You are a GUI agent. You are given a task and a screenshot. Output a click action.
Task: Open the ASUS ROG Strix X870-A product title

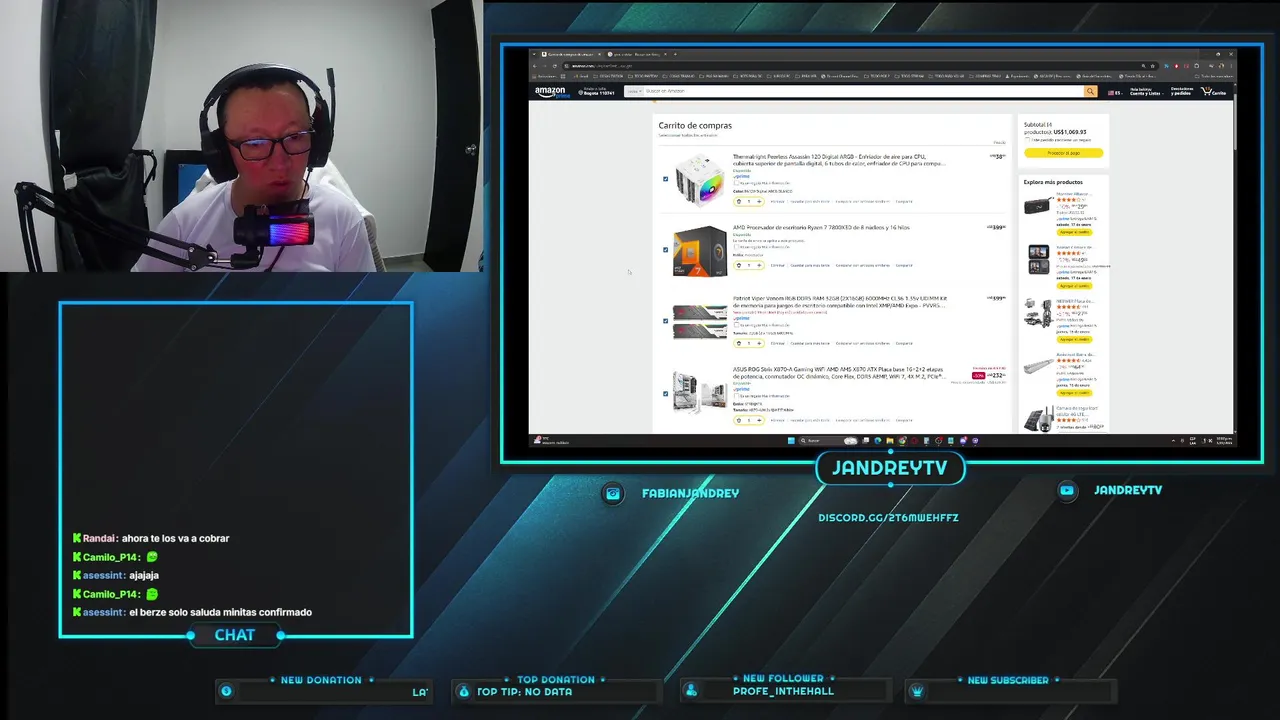click(x=838, y=373)
